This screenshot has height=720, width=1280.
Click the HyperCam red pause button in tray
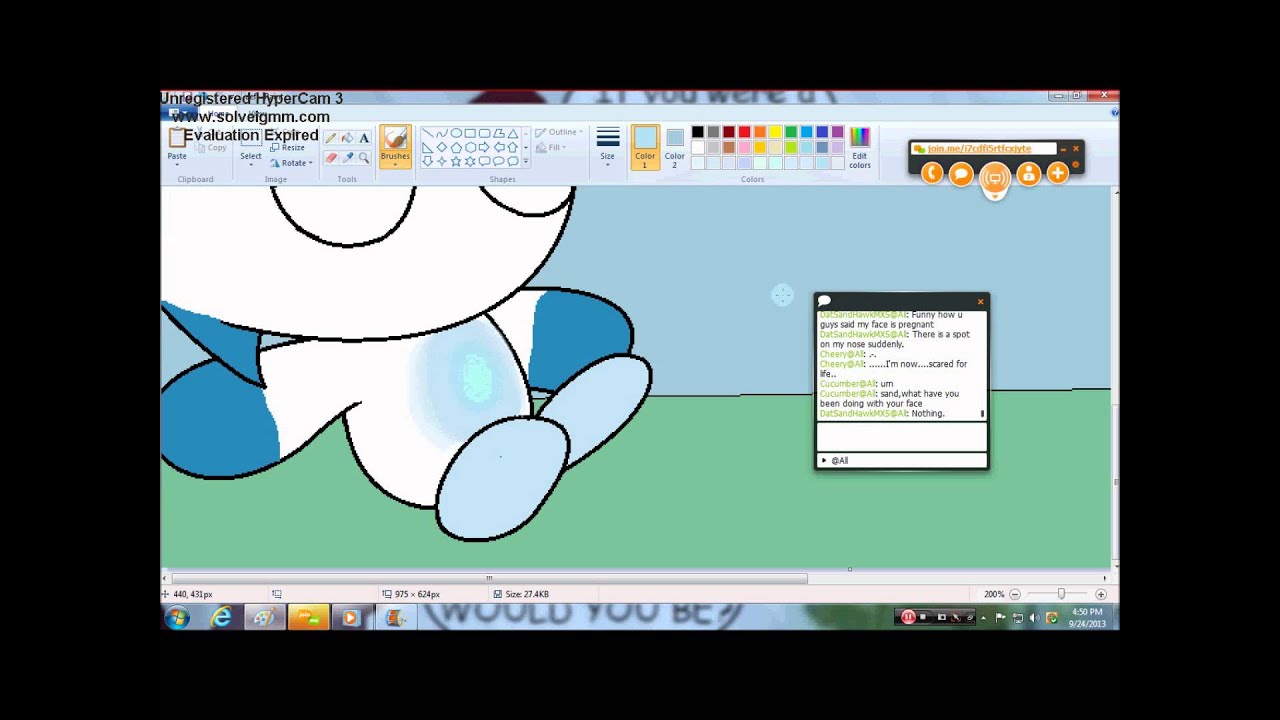click(908, 617)
